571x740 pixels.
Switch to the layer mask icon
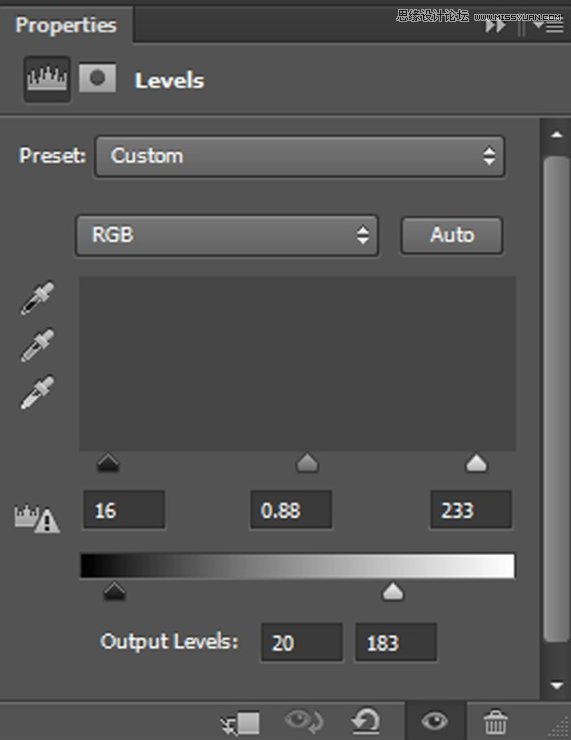(x=97, y=78)
